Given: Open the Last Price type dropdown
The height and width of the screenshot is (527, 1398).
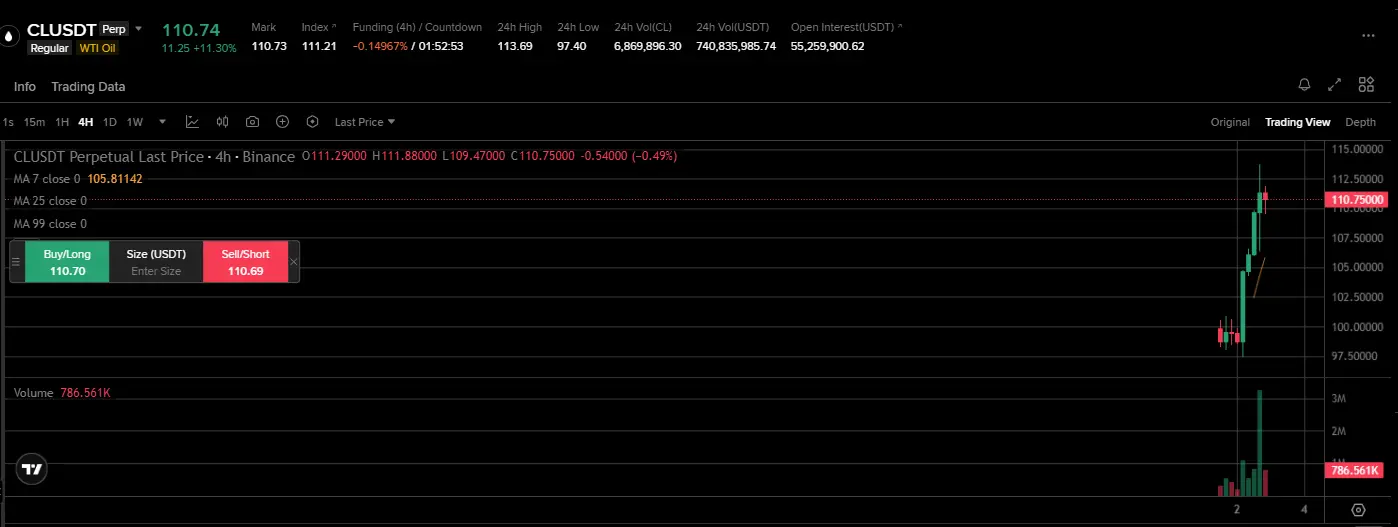Looking at the screenshot, I should (x=365, y=122).
